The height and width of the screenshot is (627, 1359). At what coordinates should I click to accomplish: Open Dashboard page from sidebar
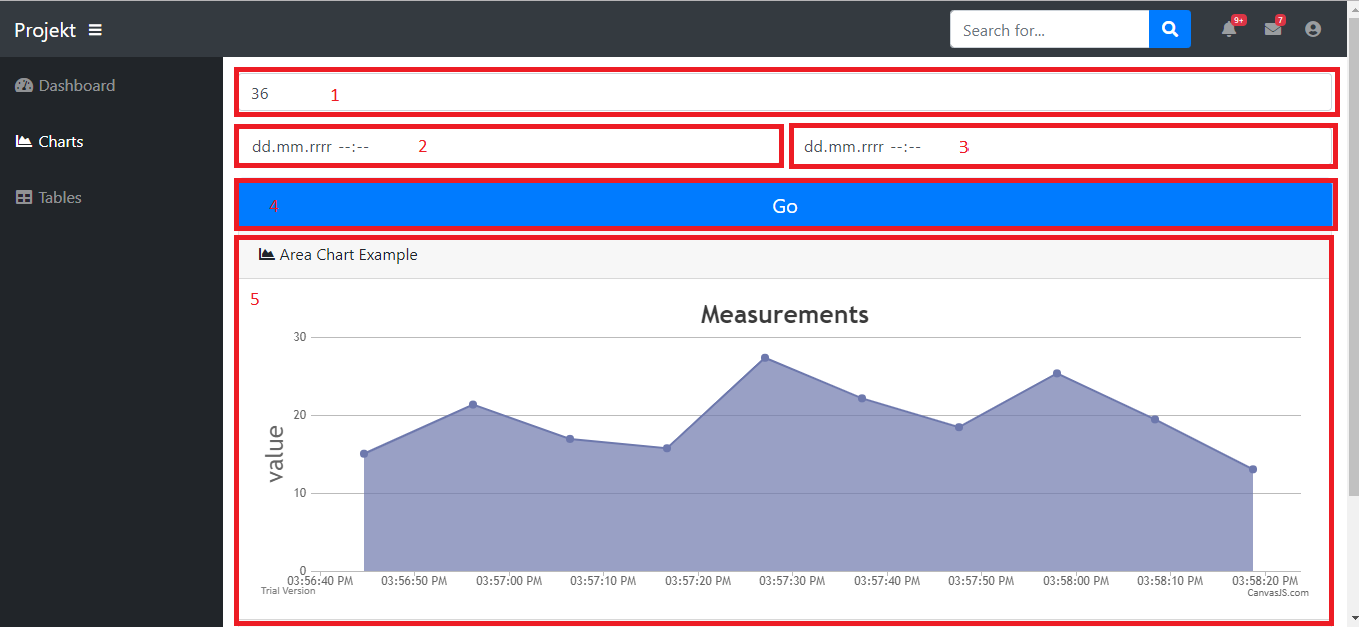(x=76, y=86)
